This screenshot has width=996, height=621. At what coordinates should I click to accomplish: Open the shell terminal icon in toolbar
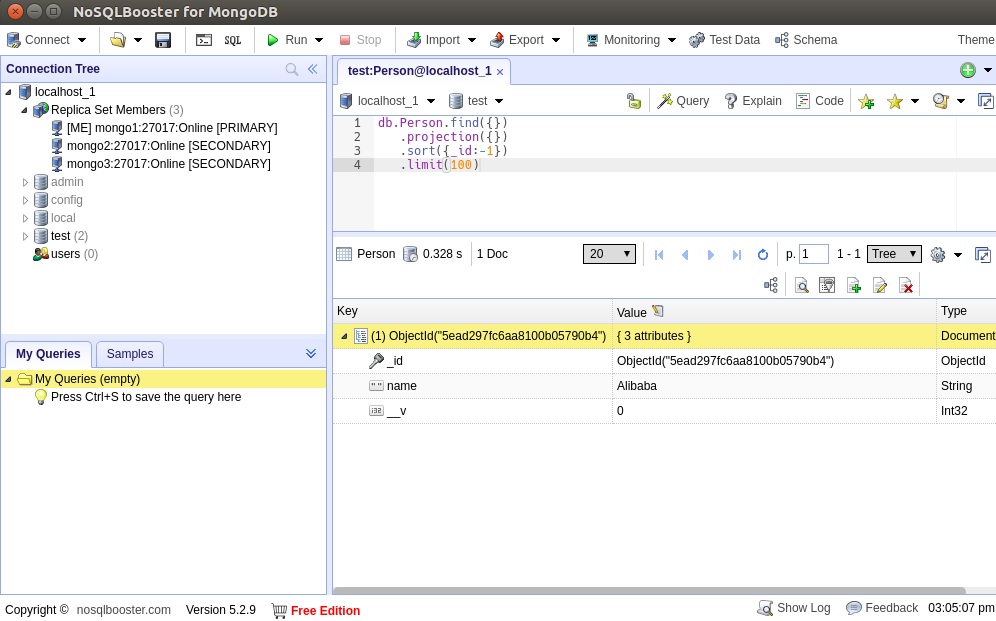204,40
